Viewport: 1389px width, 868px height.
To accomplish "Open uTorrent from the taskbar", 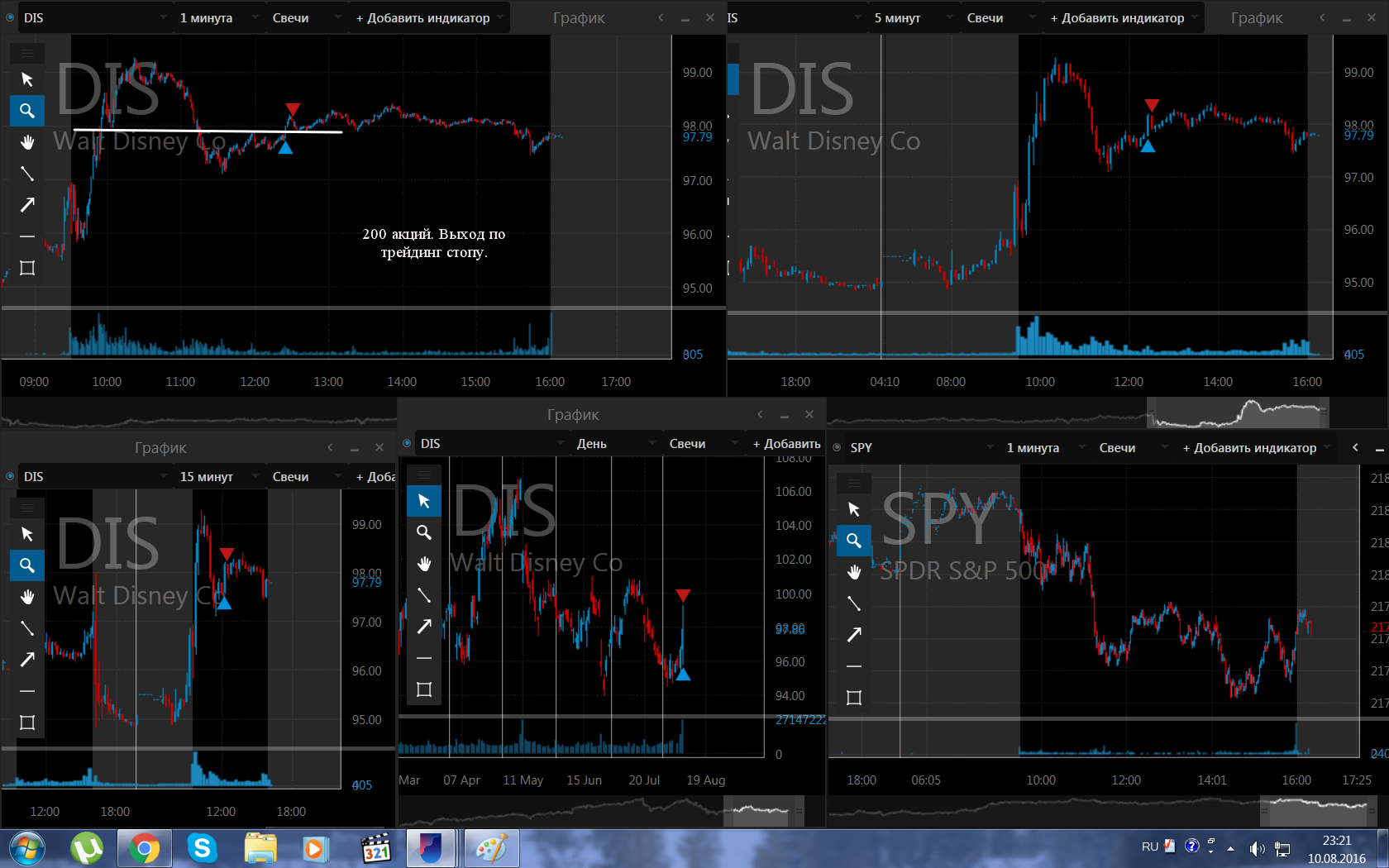I will [86, 848].
